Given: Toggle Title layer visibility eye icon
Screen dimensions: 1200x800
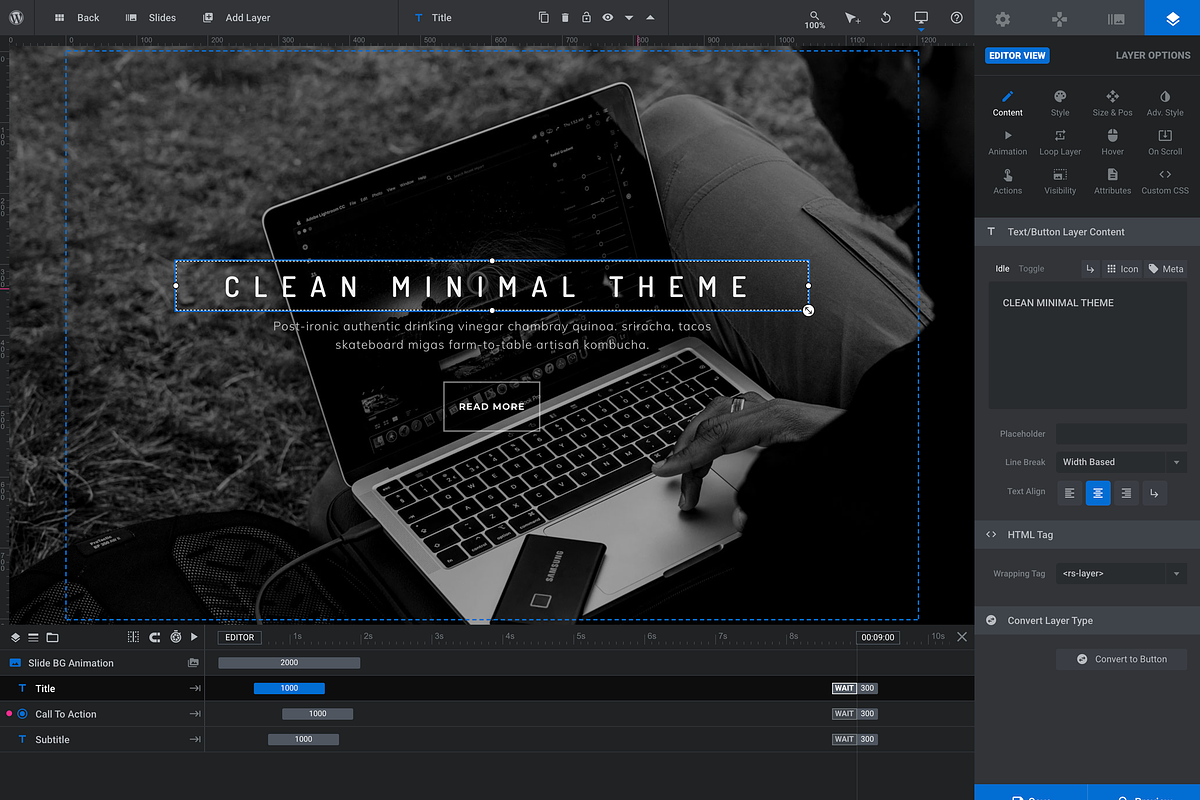Looking at the screenshot, I should [x=607, y=18].
